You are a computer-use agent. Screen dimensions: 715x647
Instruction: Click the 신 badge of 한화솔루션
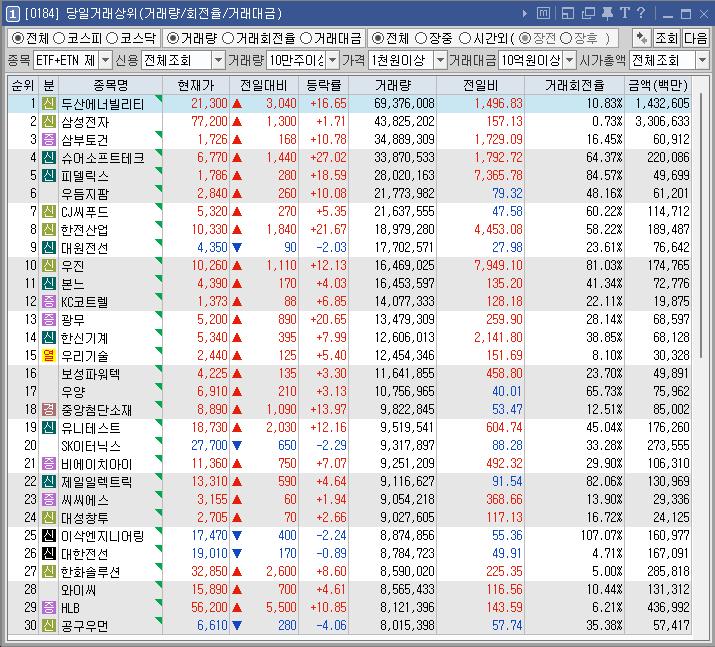[49, 571]
